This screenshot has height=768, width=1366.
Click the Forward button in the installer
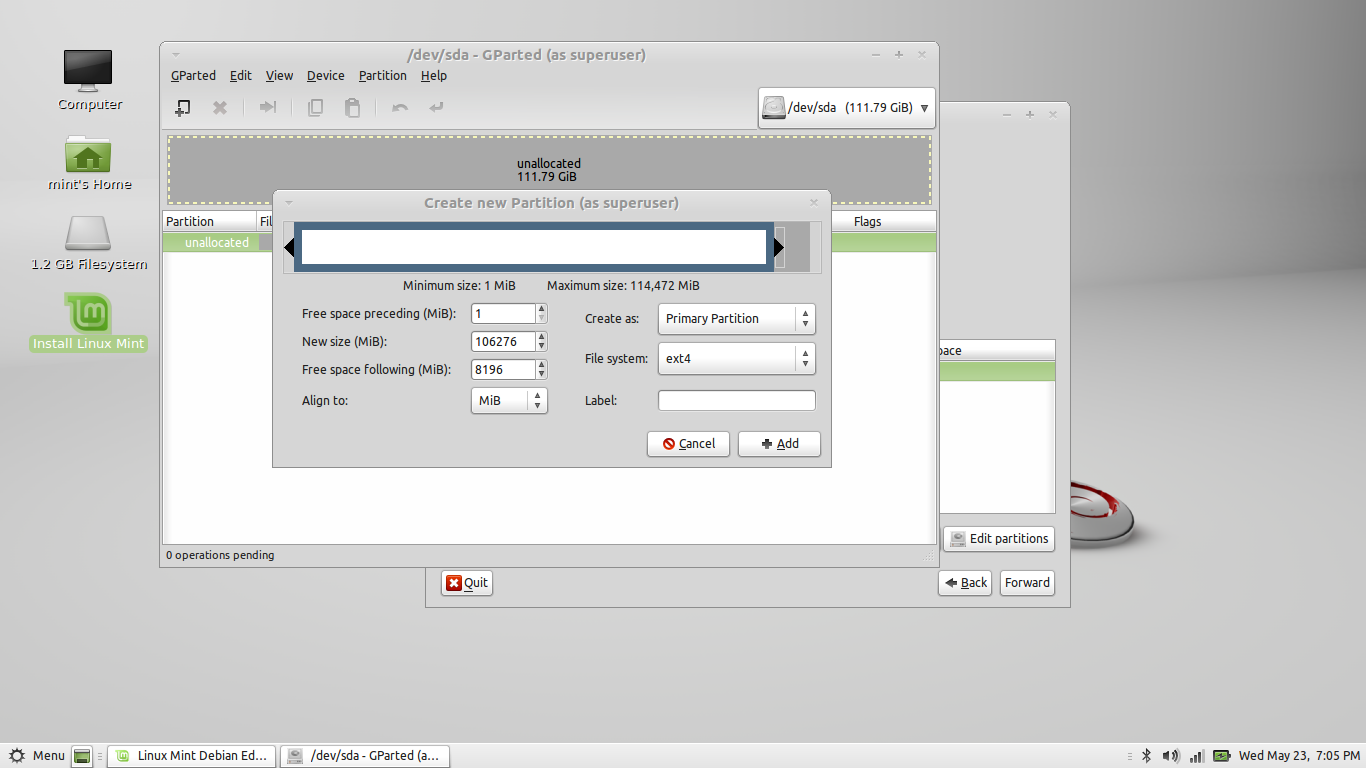(1027, 583)
